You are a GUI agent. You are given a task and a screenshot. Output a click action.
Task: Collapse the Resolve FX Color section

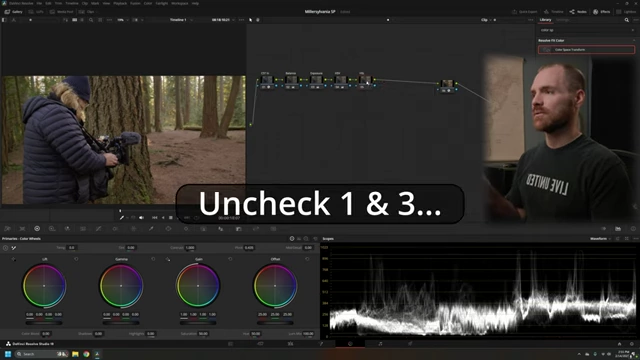tap(634, 40)
